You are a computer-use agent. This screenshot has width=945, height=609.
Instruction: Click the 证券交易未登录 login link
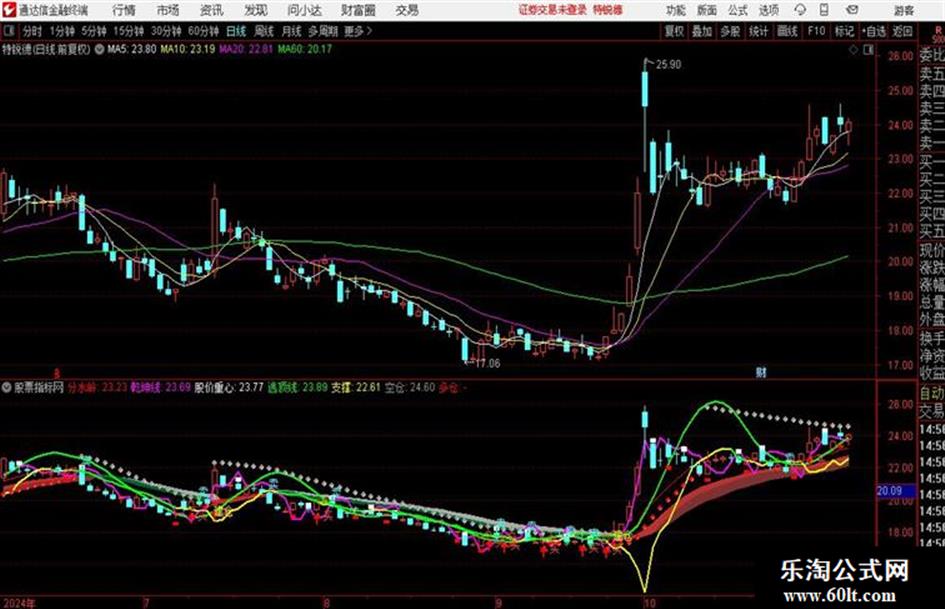[552, 10]
